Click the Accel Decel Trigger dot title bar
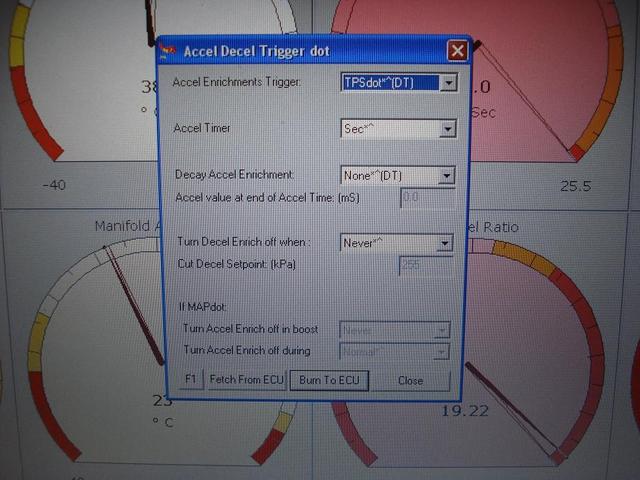This screenshot has width=640, height=480. click(x=300, y=51)
